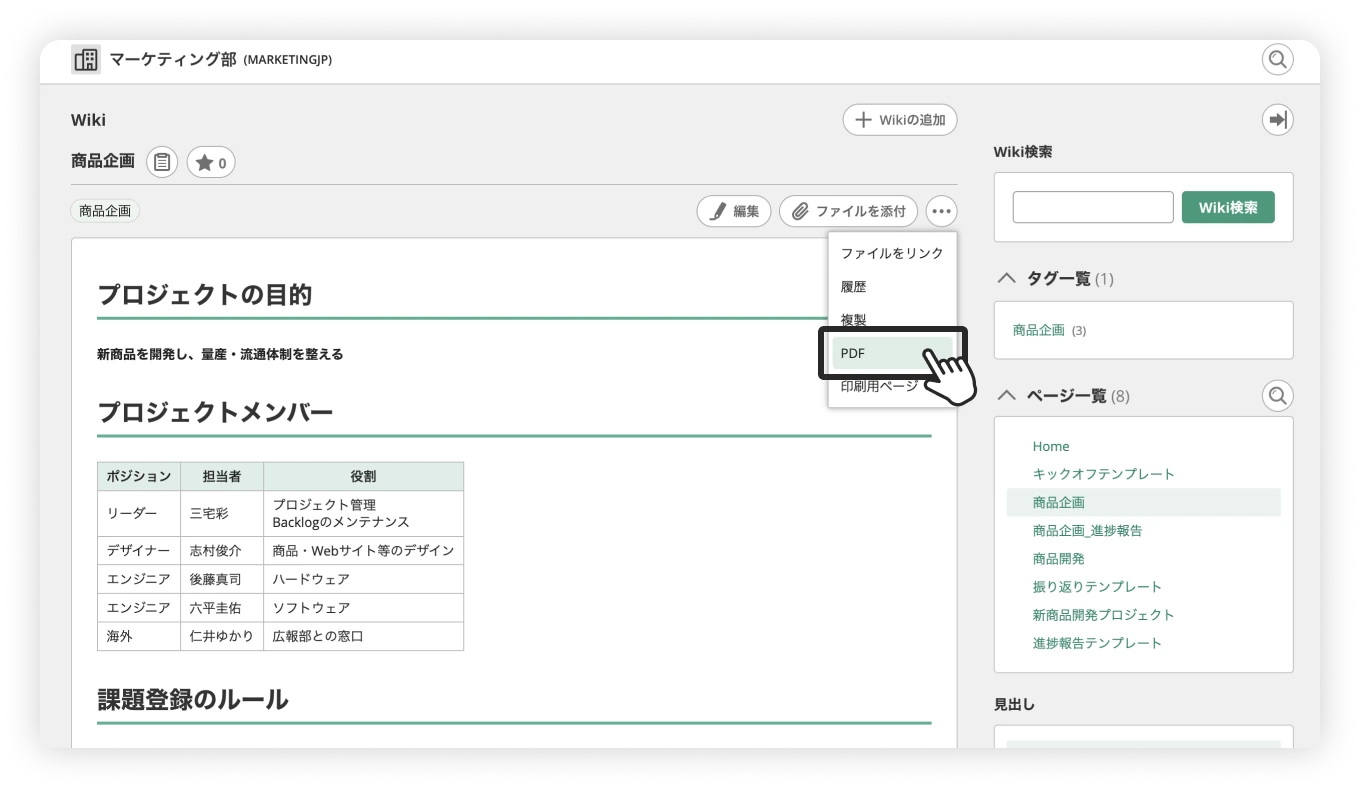Viewport: 1360px width, 788px height.
Task: Open the 進捗報告テンプレート page
Action: click(x=1097, y=643)
